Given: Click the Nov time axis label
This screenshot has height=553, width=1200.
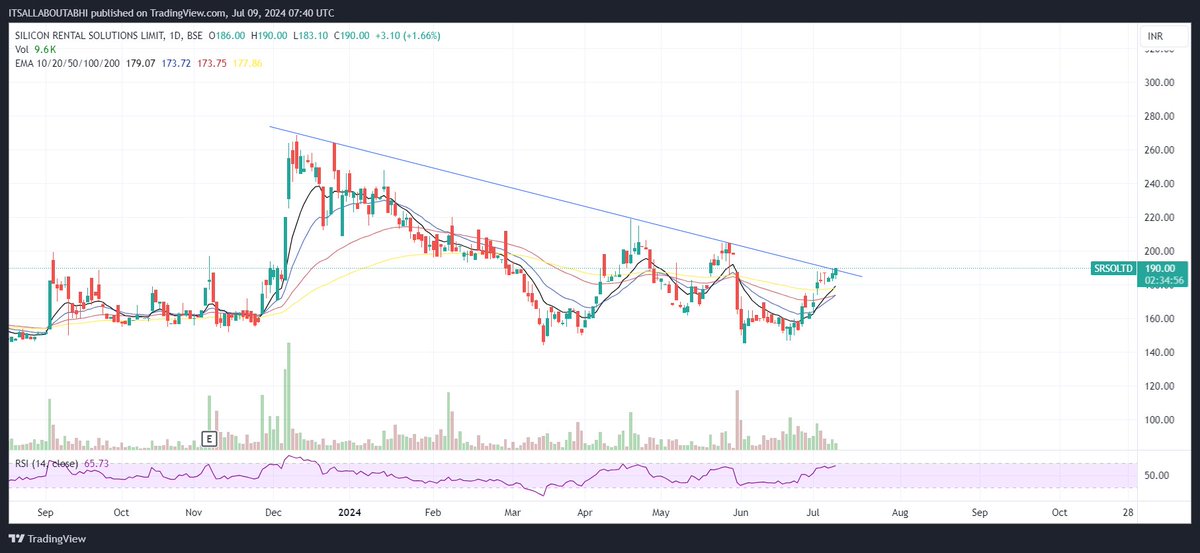Looking at the screenshot, I should coord(195,511).
